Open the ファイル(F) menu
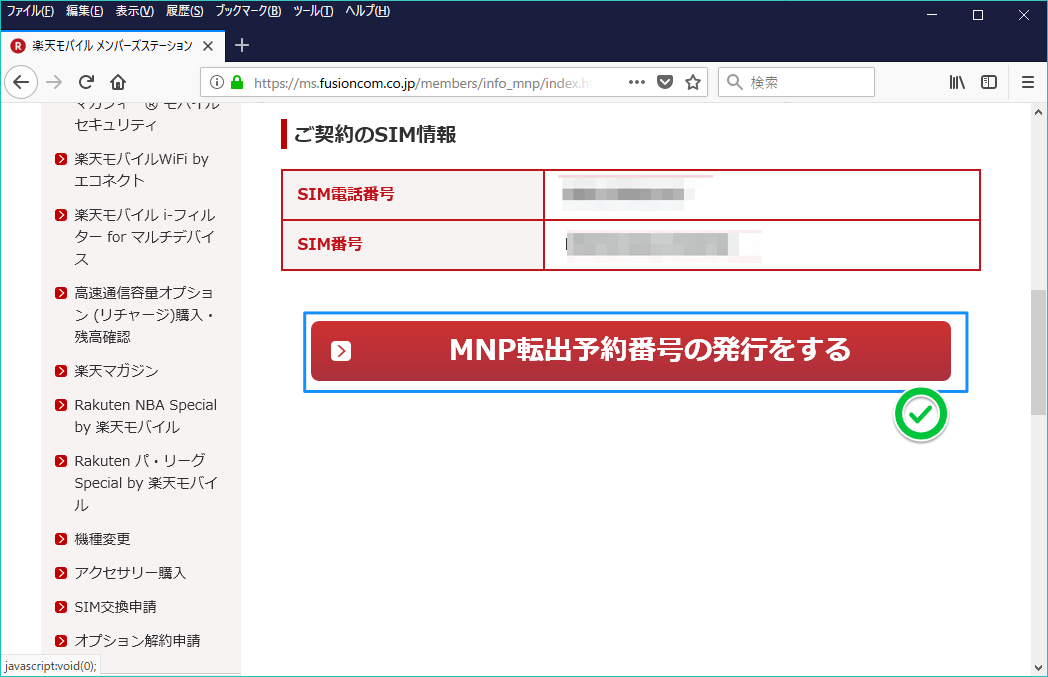The height and width of the screenshot is (677, 1048). [30, 11]
